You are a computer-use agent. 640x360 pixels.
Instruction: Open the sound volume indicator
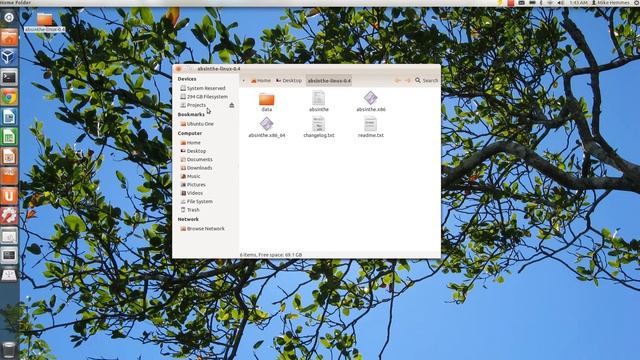[x=561, y=3]
